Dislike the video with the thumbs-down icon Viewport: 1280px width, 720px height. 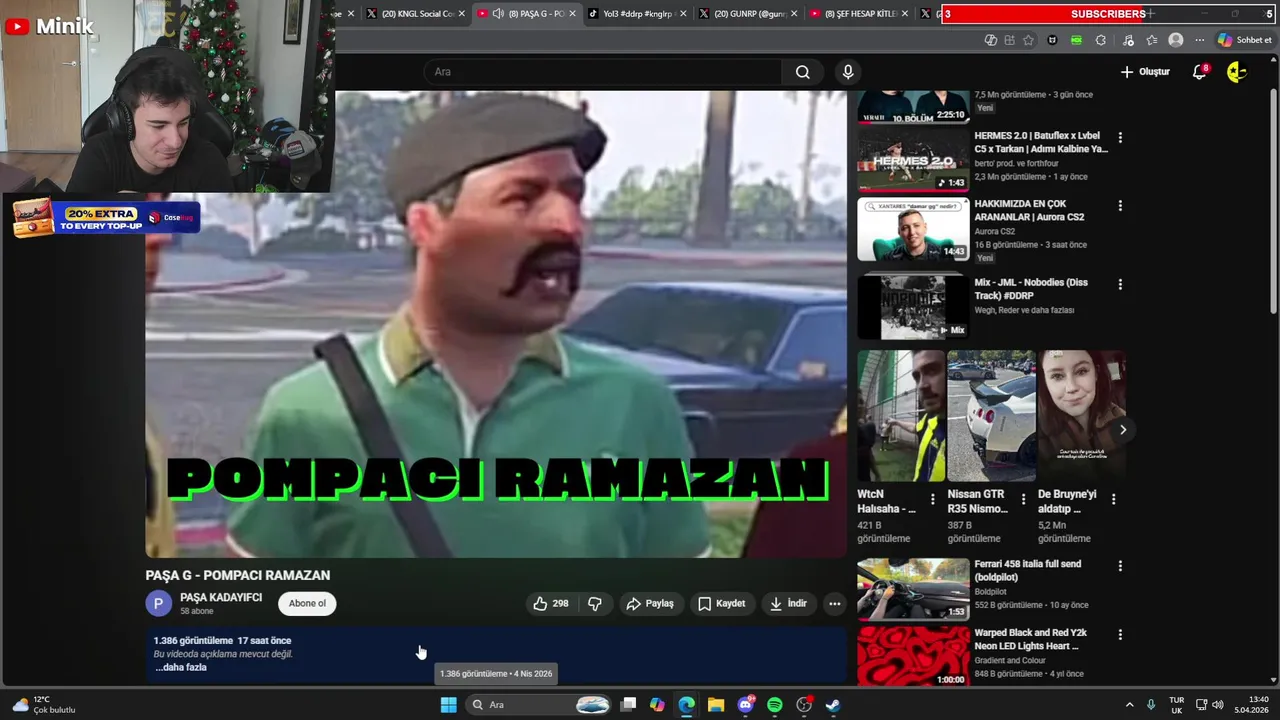[595, 603]
